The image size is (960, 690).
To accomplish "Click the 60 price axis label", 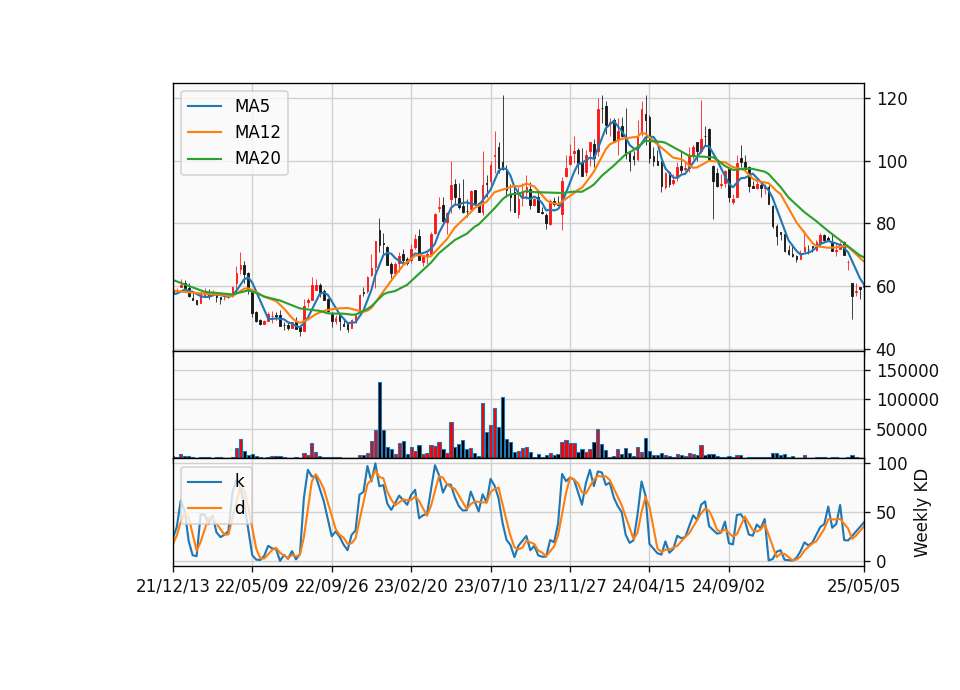I will 887,287.
